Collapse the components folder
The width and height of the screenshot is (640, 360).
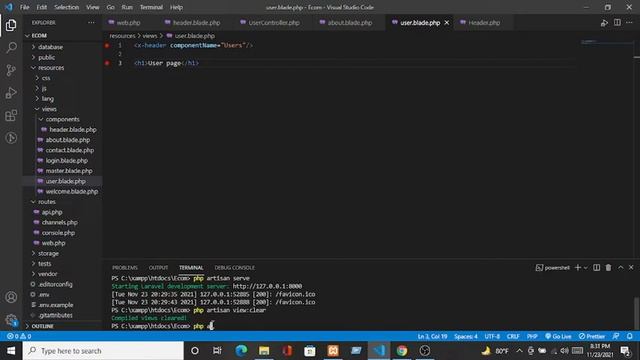[x=62, y=119]
